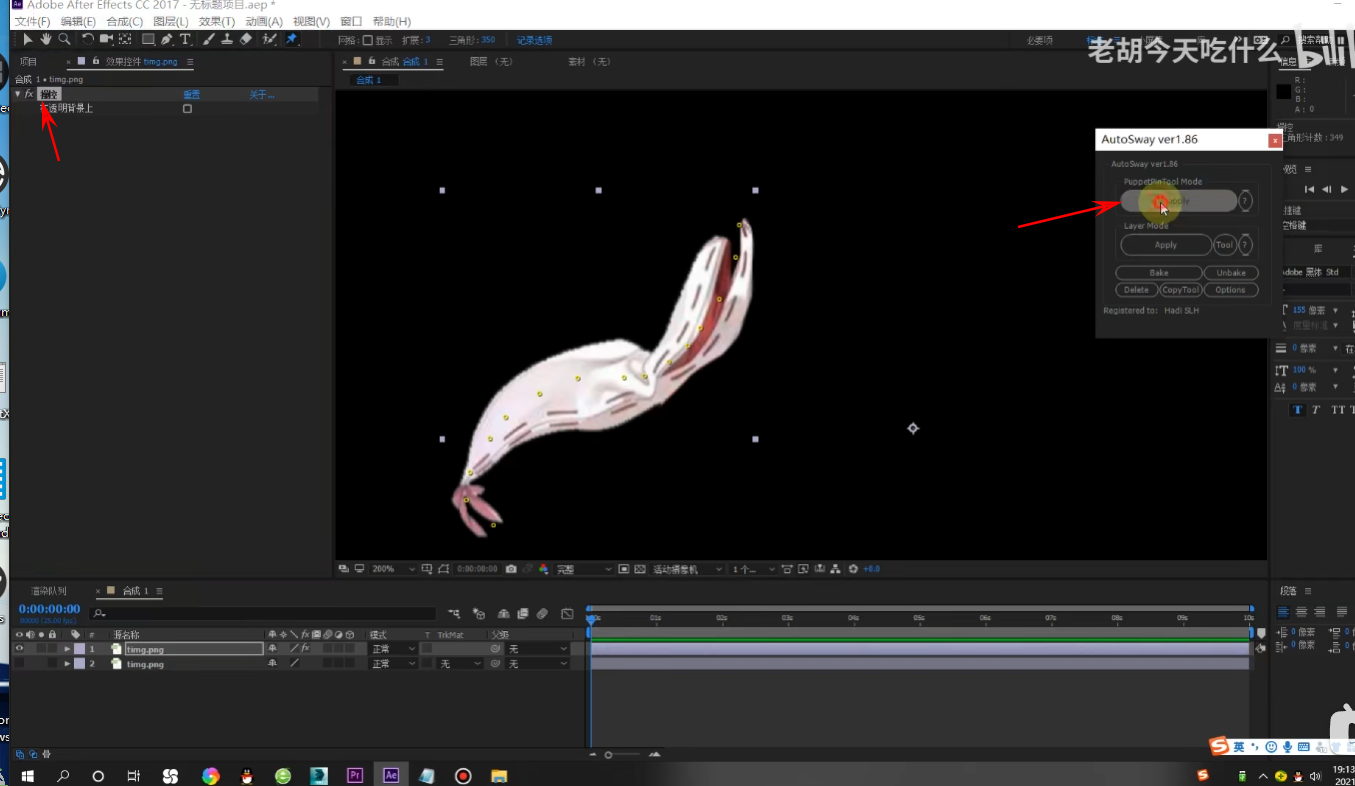Image resolution: width=1355 pixels, height=786 pixels.
Task: Select the Clone Stamp tool
Action: [227, 39]
